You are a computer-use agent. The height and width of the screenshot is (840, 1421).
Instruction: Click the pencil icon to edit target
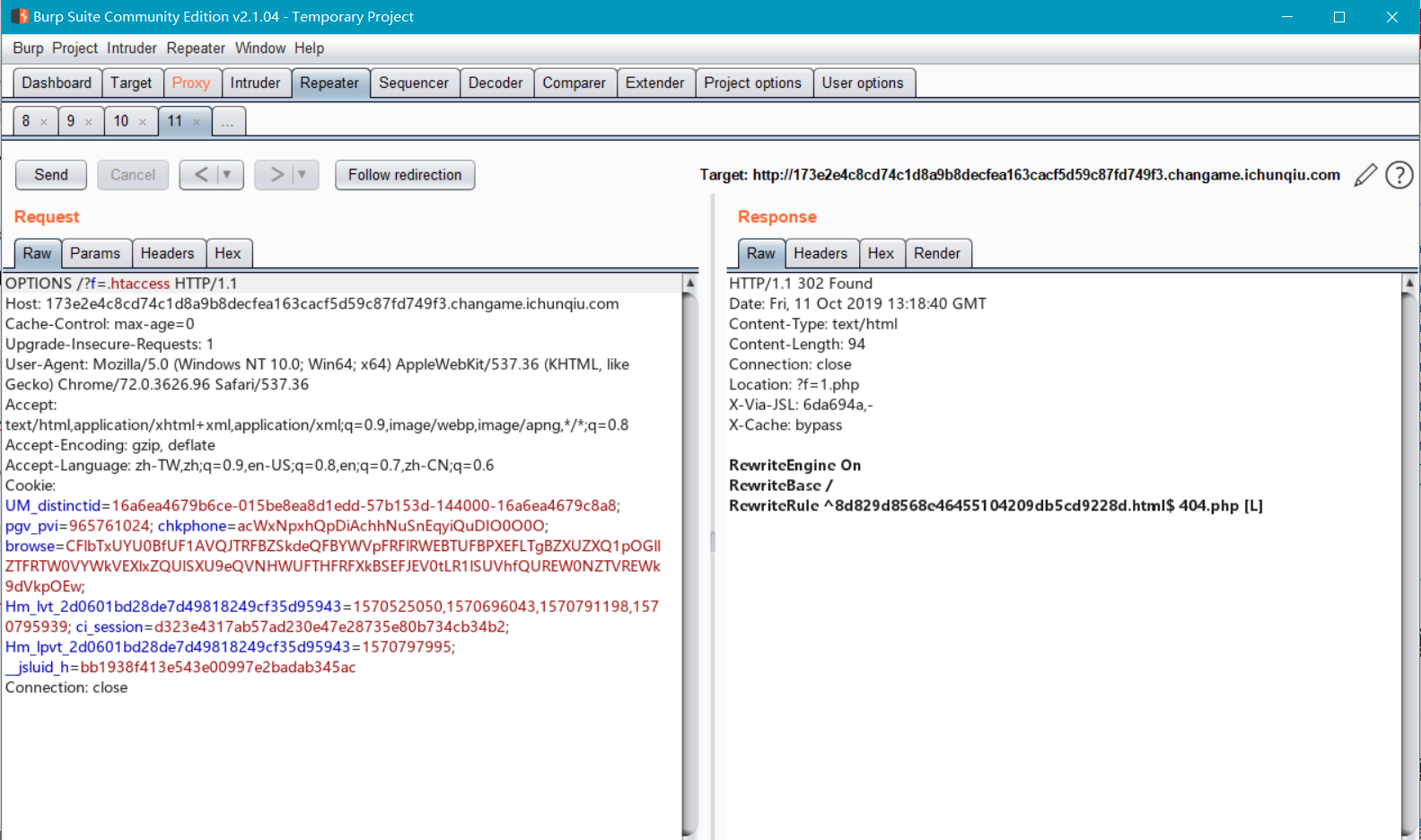tap(1365, 175)
